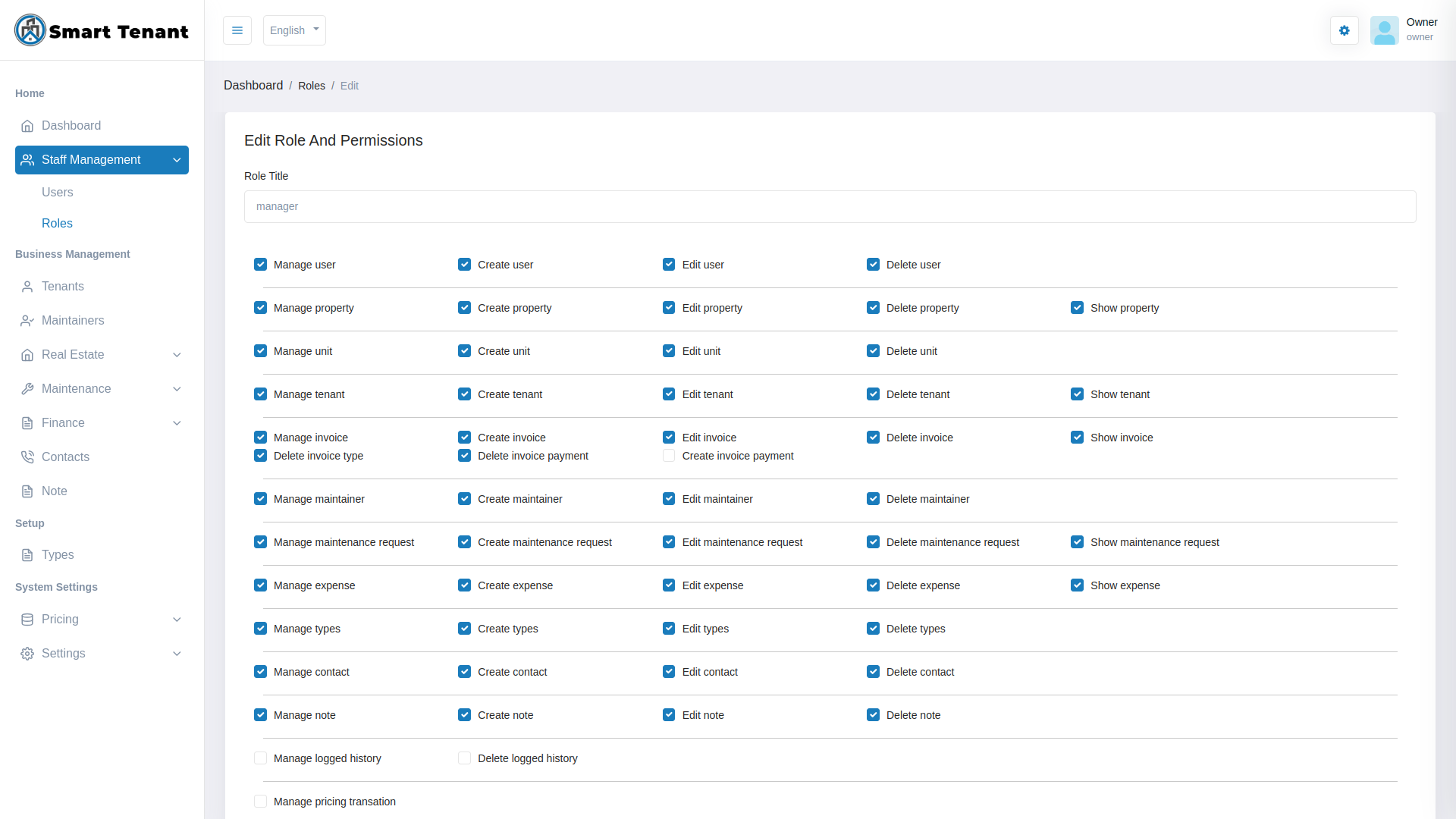Screen dimensions: 1456x819
Task: Expand the Finance sidebar section
Action: pos(177,423)
